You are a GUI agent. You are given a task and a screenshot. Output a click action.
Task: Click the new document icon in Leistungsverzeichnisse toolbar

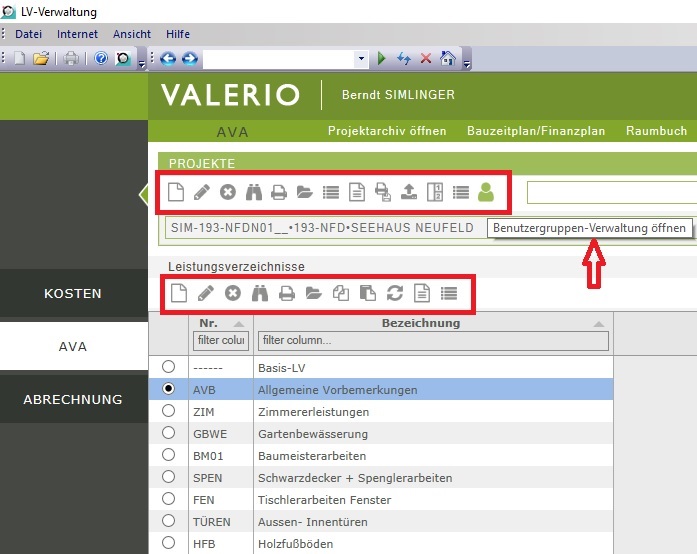pos(178,293)
